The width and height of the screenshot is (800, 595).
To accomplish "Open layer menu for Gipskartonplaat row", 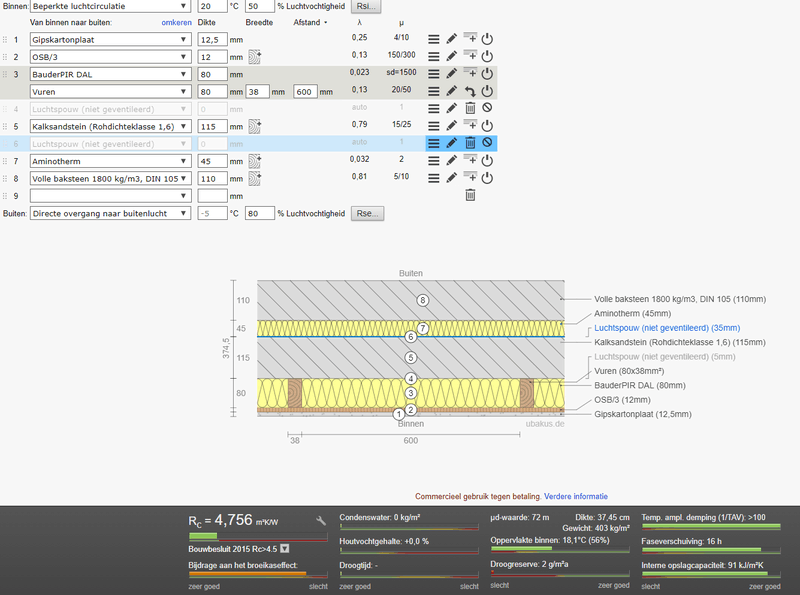I will pyautogui.click(x=433, y=39).
